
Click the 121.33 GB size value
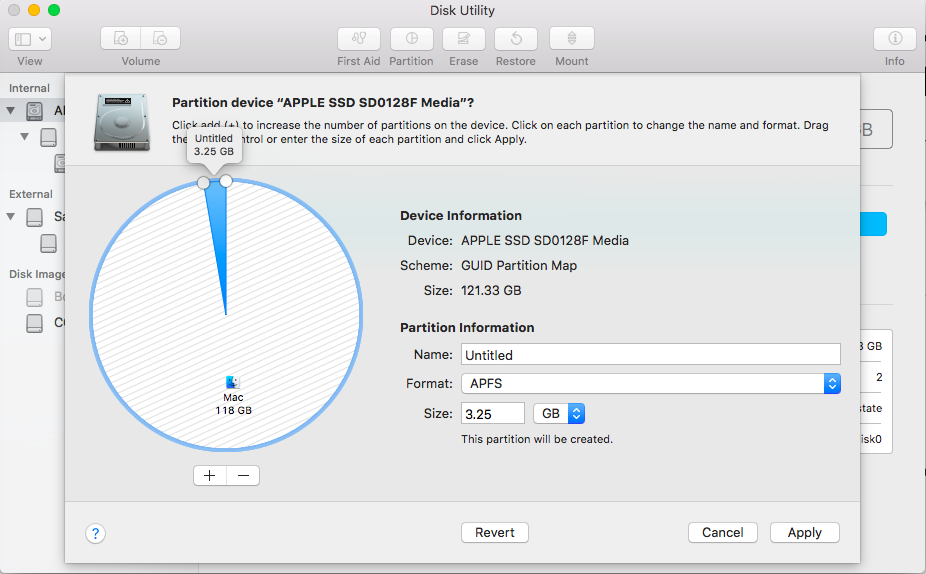(491, 291)
